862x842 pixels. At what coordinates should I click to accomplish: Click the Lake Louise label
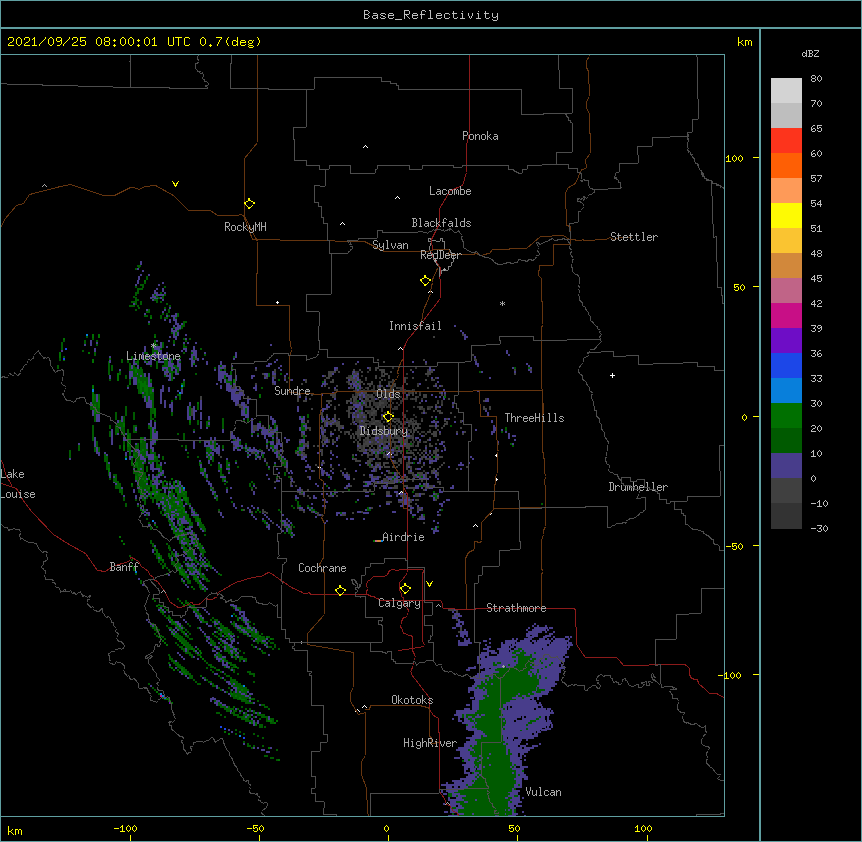18,484
